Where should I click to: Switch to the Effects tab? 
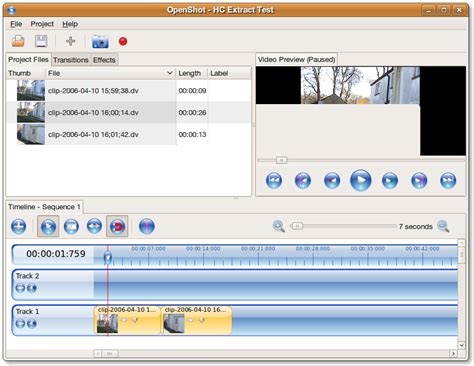(x=104, y=60)
